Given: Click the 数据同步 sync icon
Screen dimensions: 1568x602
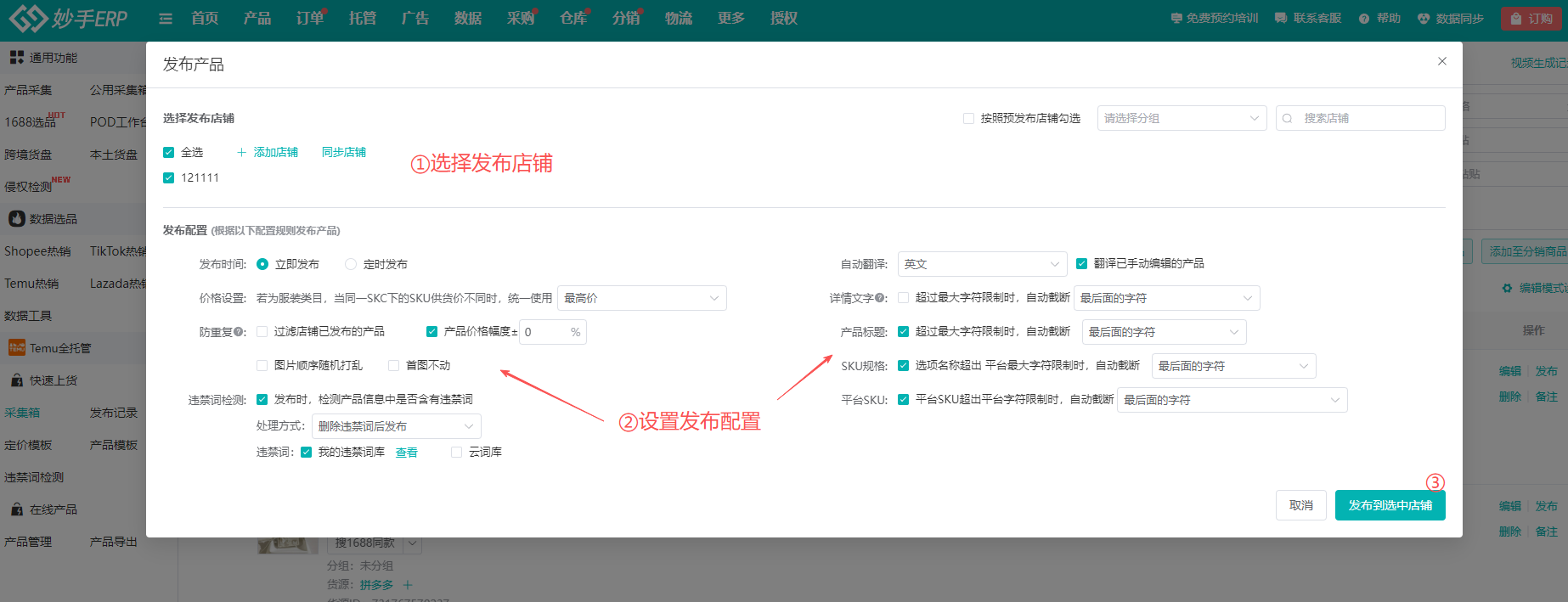Looking at the screenshot, I should (x=1424, y=19).
